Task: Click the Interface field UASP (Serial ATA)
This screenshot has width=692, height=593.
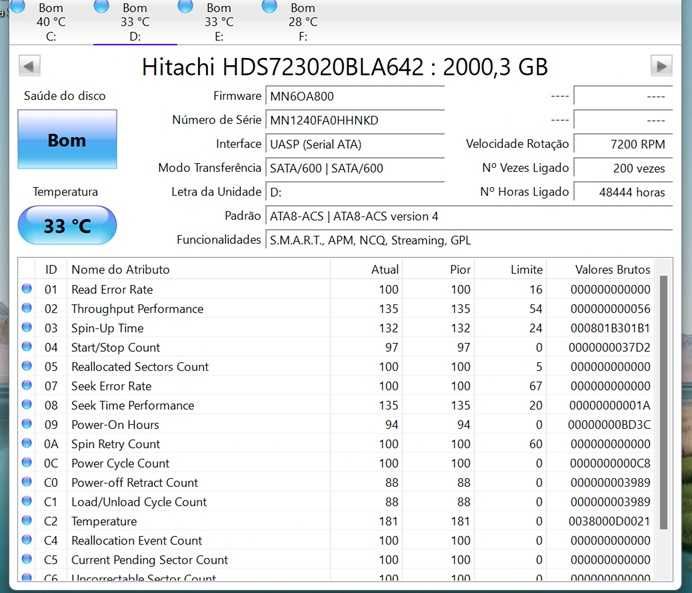Action: 355,144
